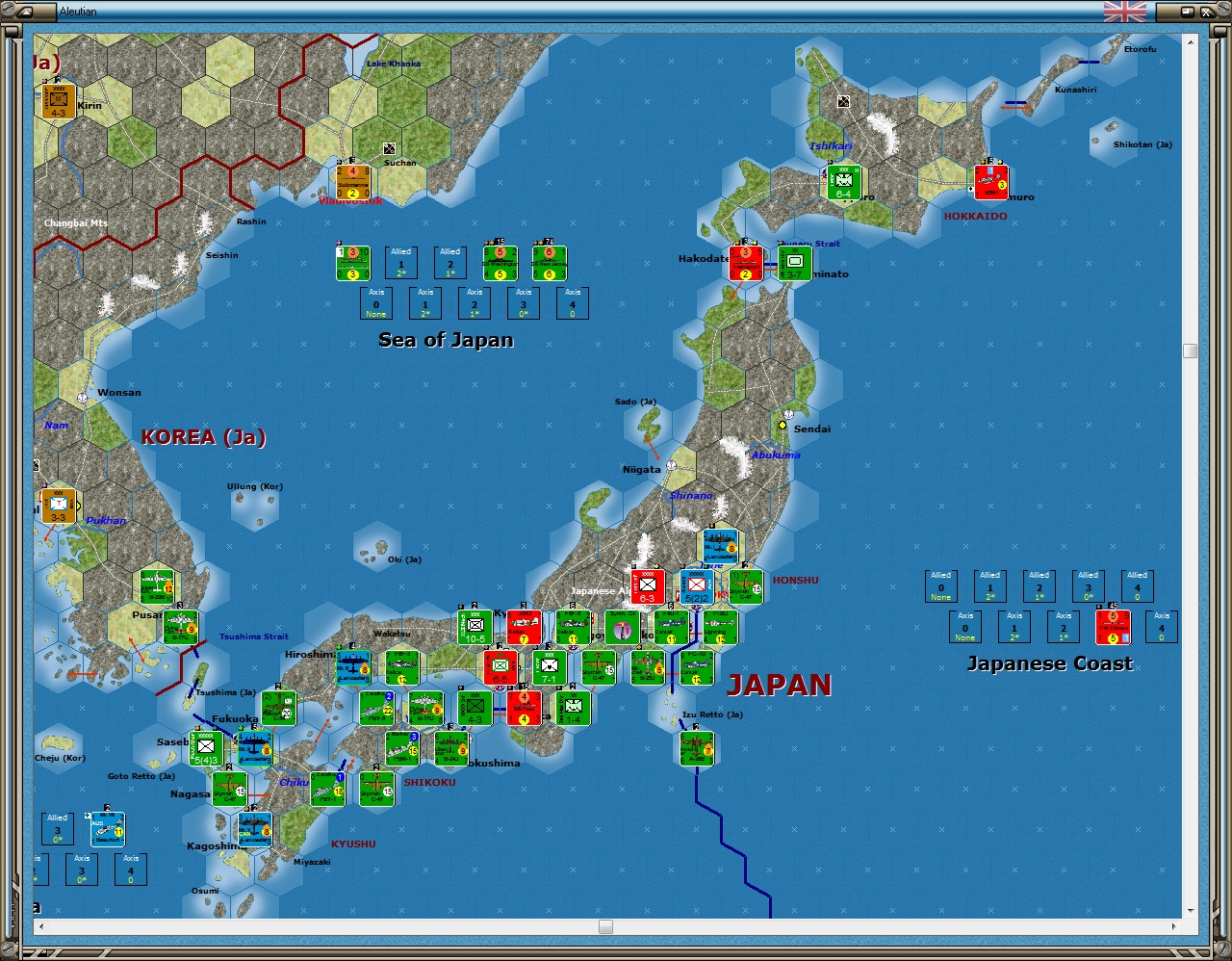Viewport: 1232px width, 961px height.
Task: Click the blue 5(2)2 headquarters counter
Action: [697, 586]
